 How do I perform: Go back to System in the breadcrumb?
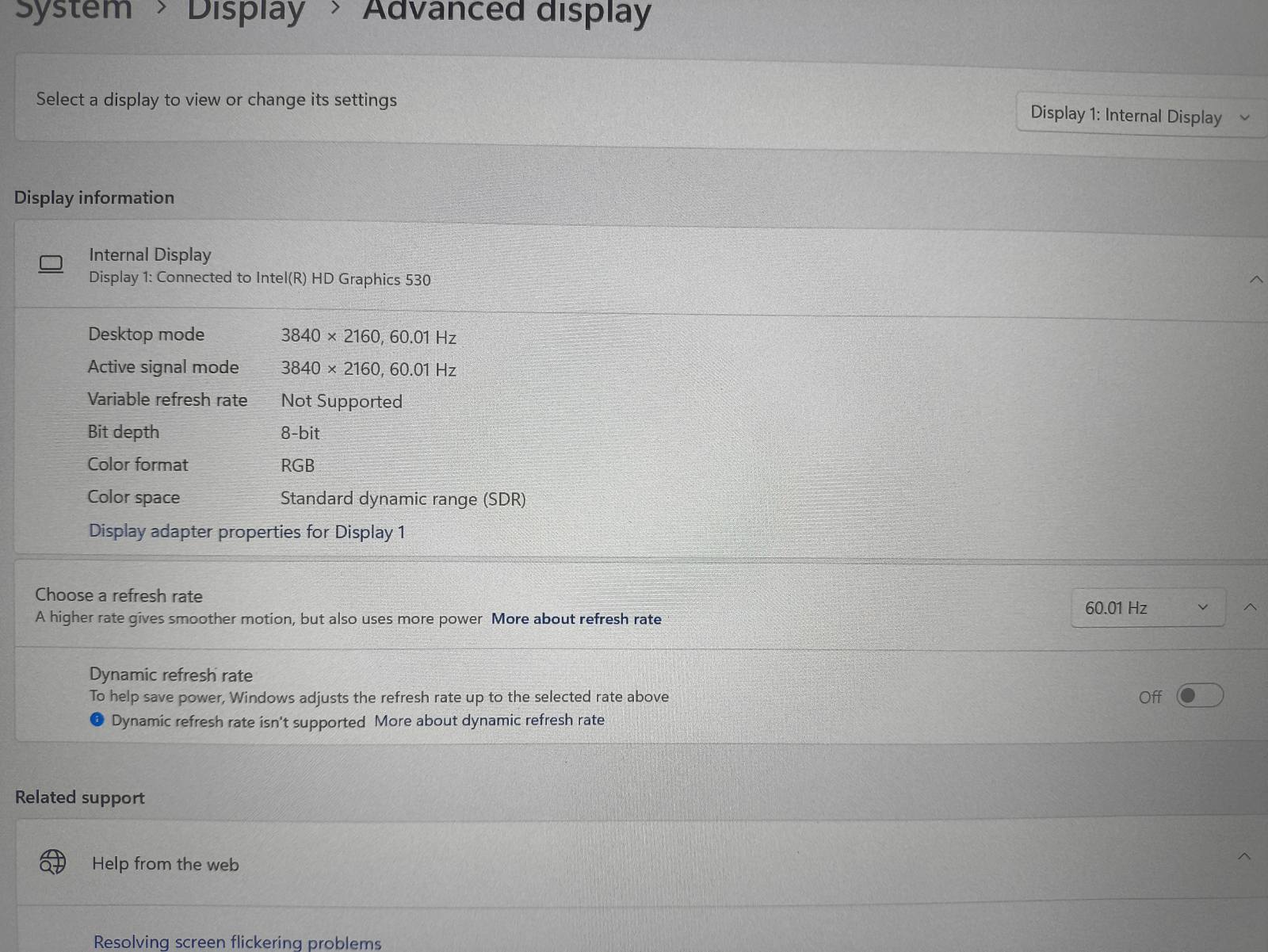pyautogui.click(x=73, y=10)
